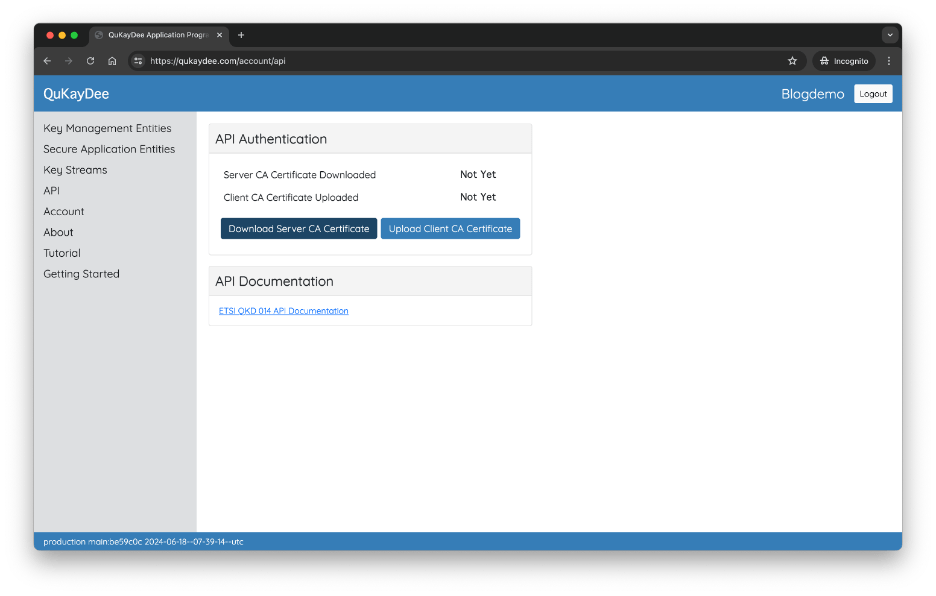Click Download Server CA Certificate button
936x596 pixels.
pos(299,229)
